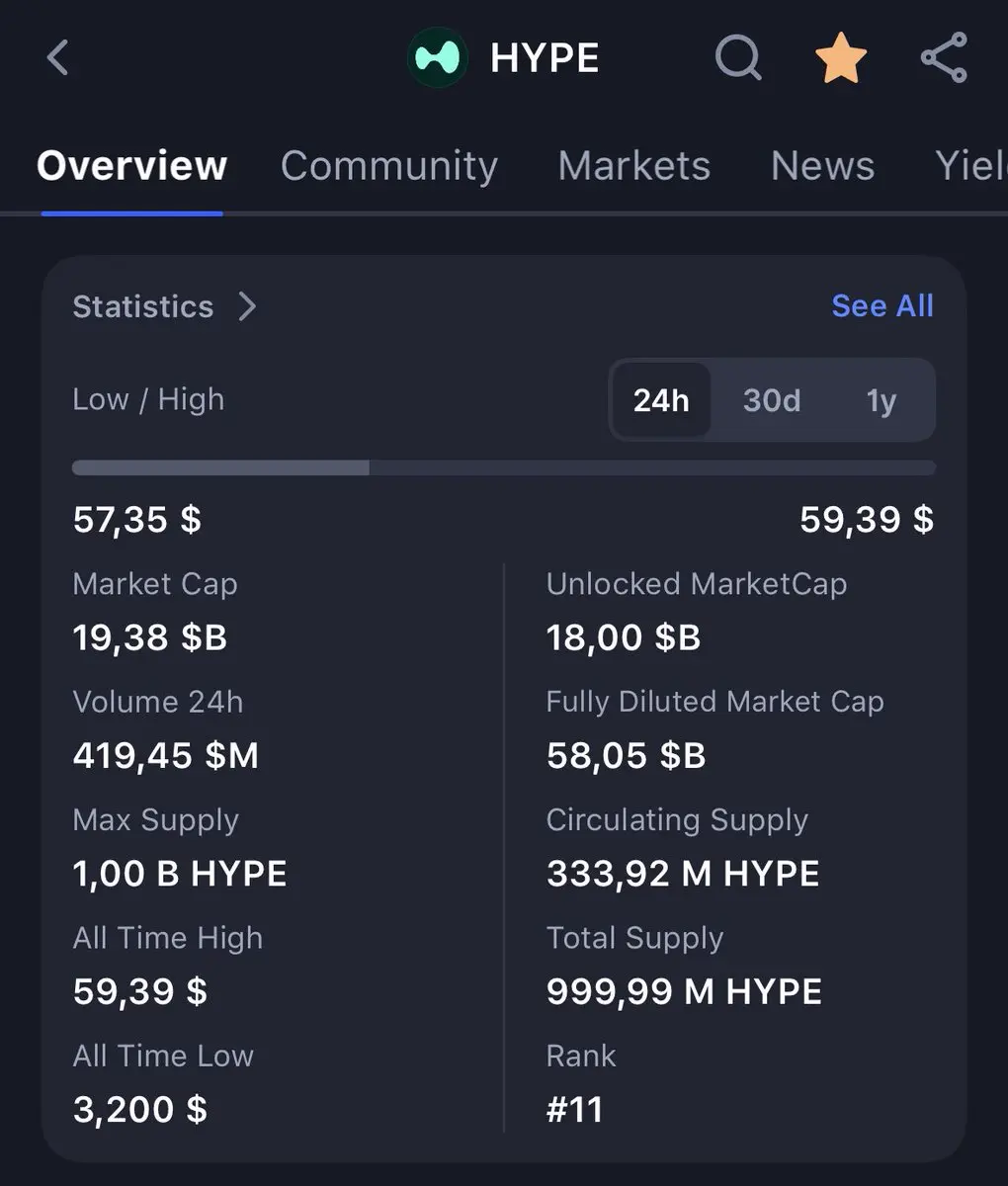Screen dimensions: 1008x1186
Task: Select the Volume 24h value 419,45 $M
Action: (x=166, y=756)
